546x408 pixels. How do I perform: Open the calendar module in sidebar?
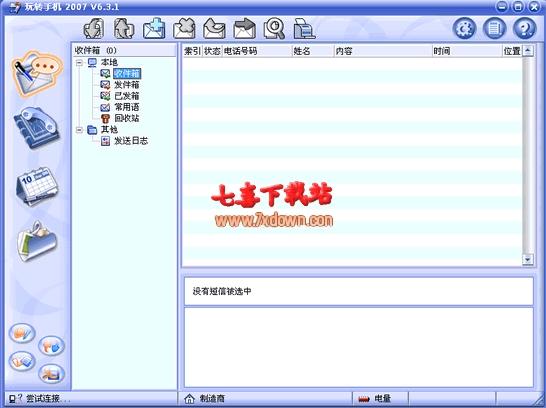coord(37,186)
